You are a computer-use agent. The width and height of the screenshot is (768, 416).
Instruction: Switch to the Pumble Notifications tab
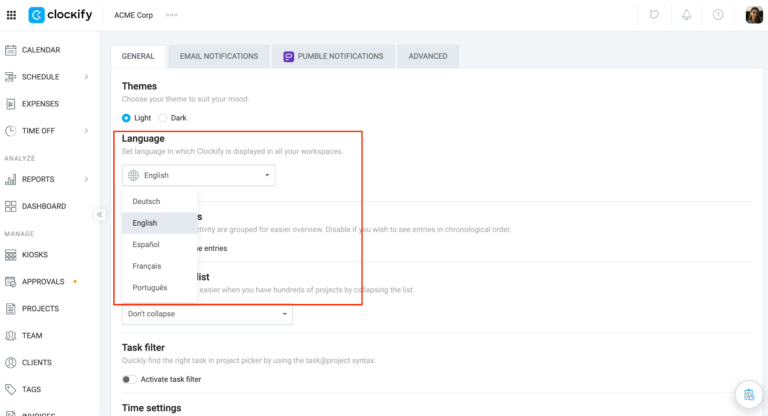tap(334, 56)
